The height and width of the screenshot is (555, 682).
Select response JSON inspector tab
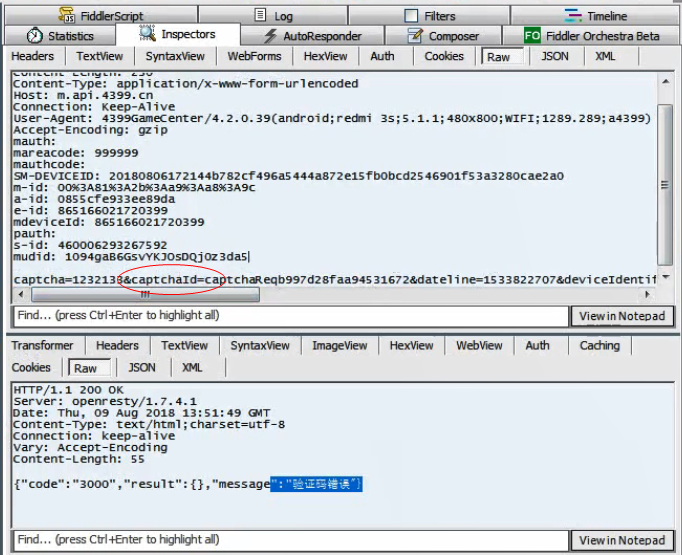pos(142,368)
